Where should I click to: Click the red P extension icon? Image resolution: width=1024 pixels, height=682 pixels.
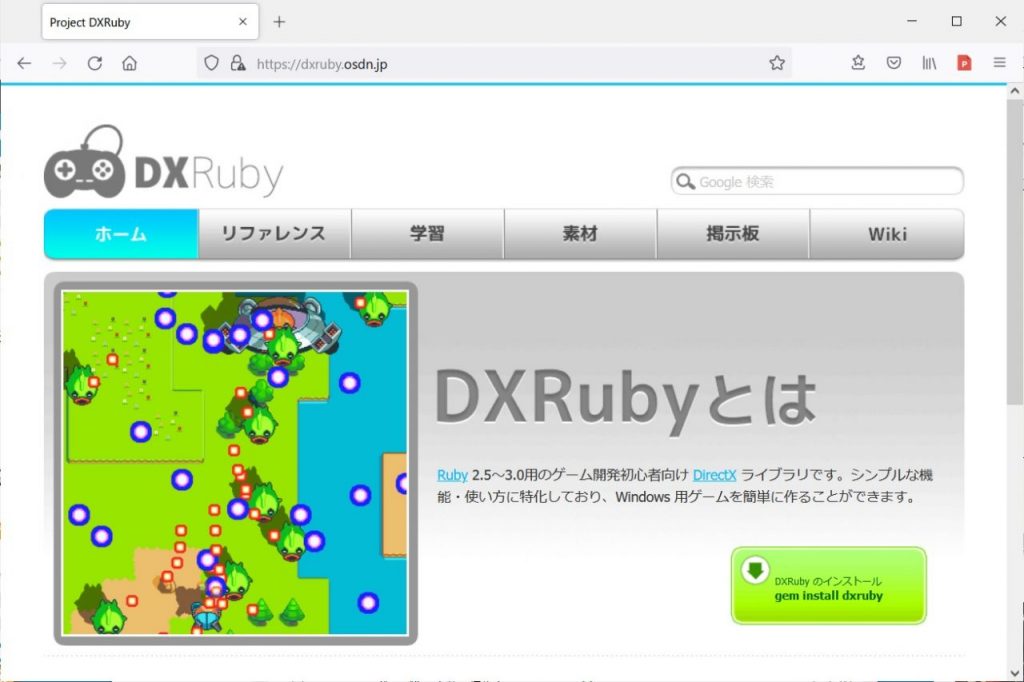tap(964, 62)
